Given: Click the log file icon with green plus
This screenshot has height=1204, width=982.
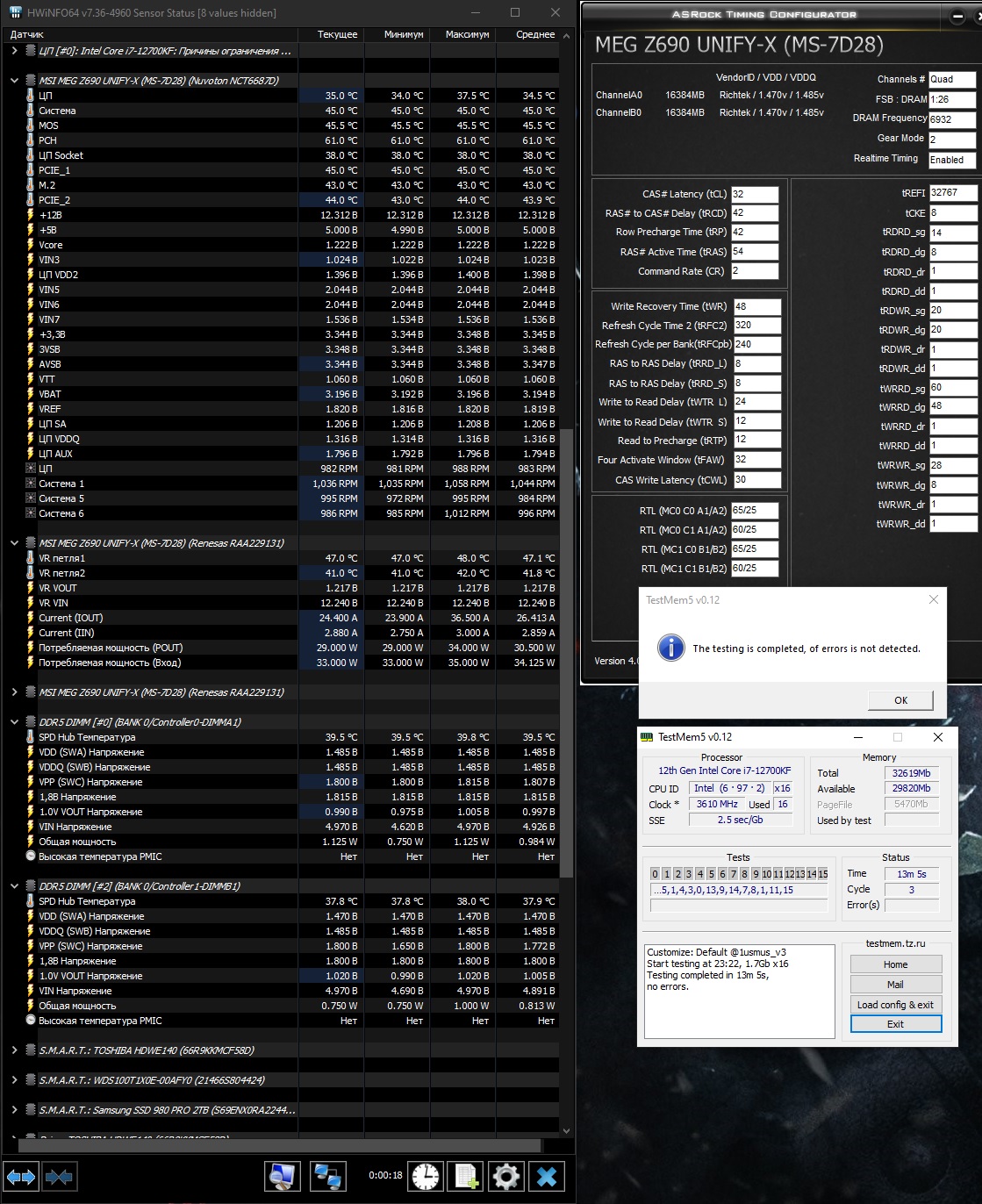Looking at the screenshot, I should pyautogui.click(x=466, y=1176).
